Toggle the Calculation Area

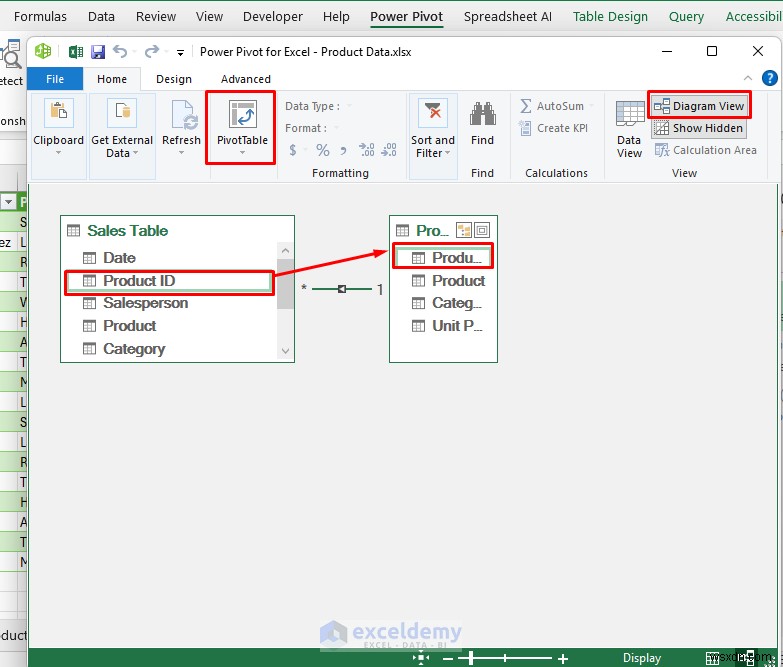705,150
